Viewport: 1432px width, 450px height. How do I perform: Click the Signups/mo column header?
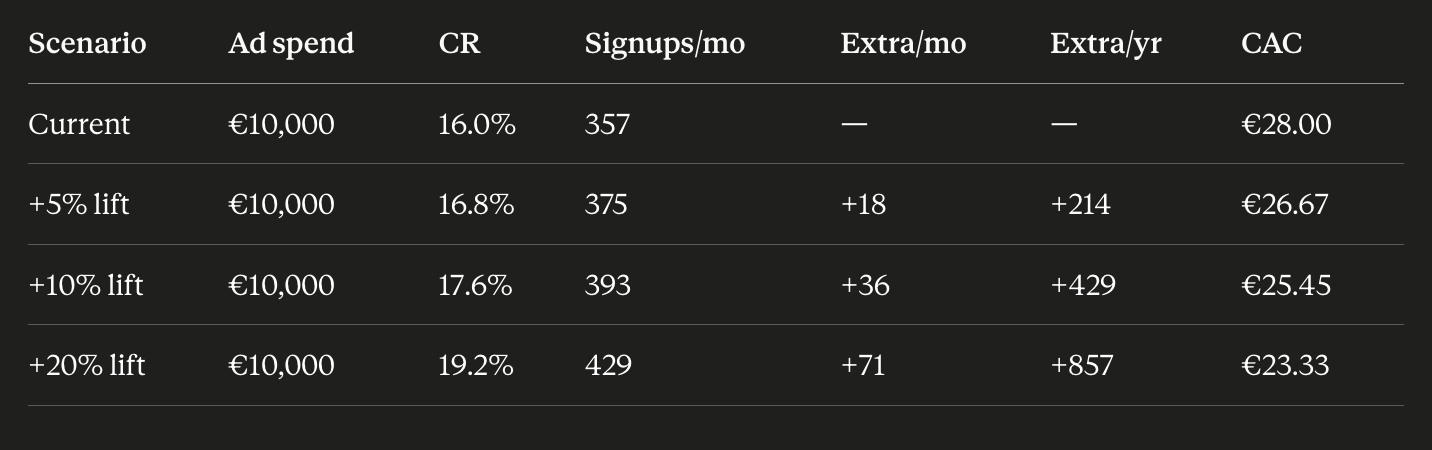pos(665,45)
